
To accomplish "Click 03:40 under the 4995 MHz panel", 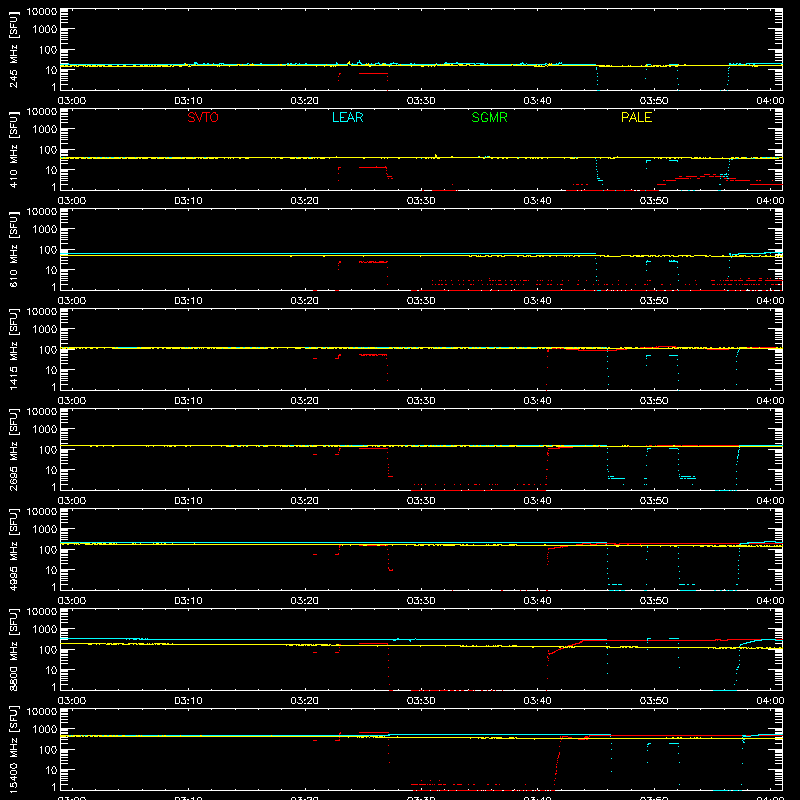I will (x=537, y=601).
